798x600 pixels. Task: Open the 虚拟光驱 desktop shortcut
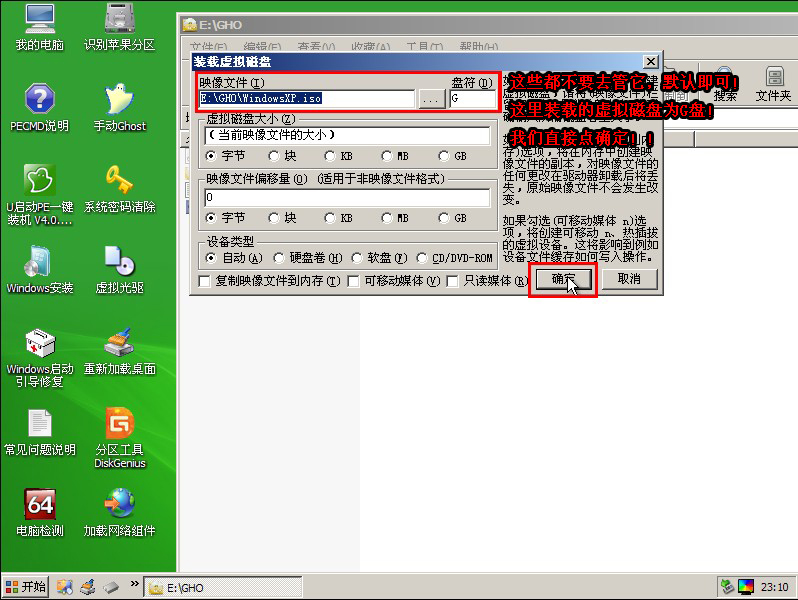point(119,262)
